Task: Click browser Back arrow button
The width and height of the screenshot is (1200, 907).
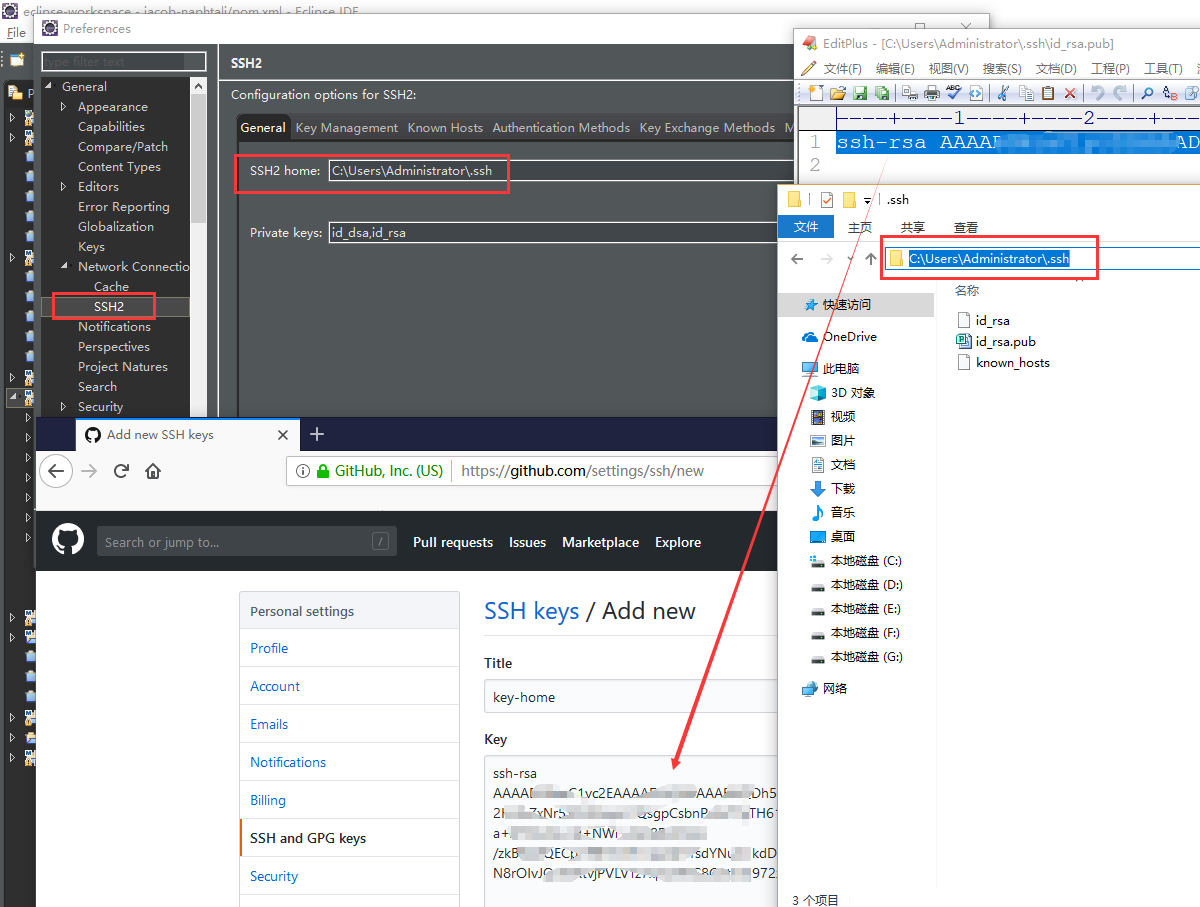Action: point(56,470)
